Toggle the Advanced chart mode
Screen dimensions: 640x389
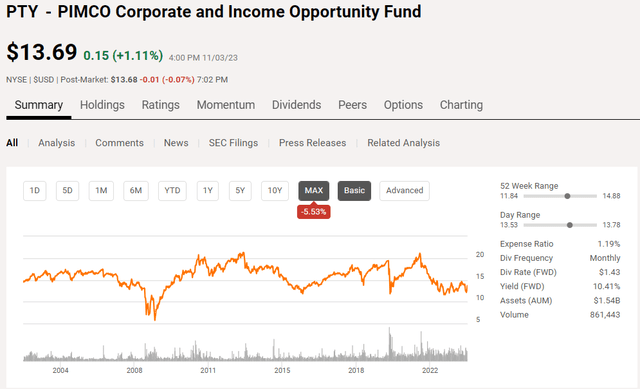404,191
